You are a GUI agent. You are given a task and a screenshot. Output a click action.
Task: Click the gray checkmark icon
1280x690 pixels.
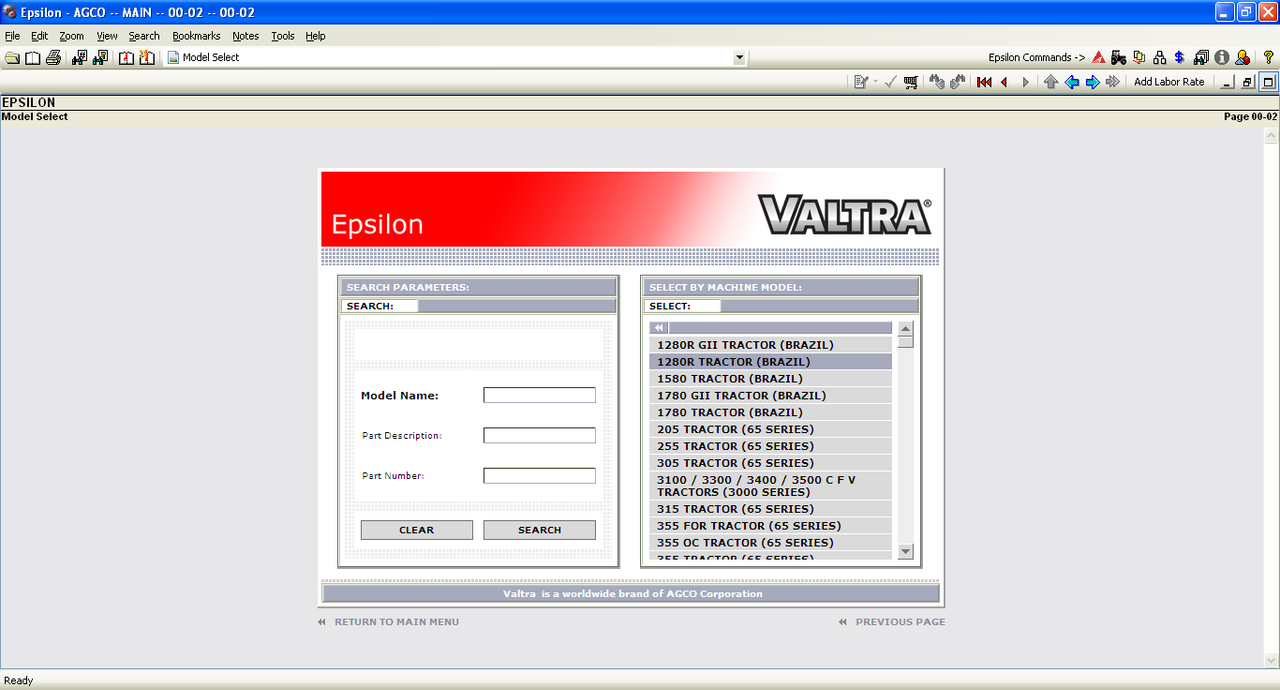tap(891, 82)
